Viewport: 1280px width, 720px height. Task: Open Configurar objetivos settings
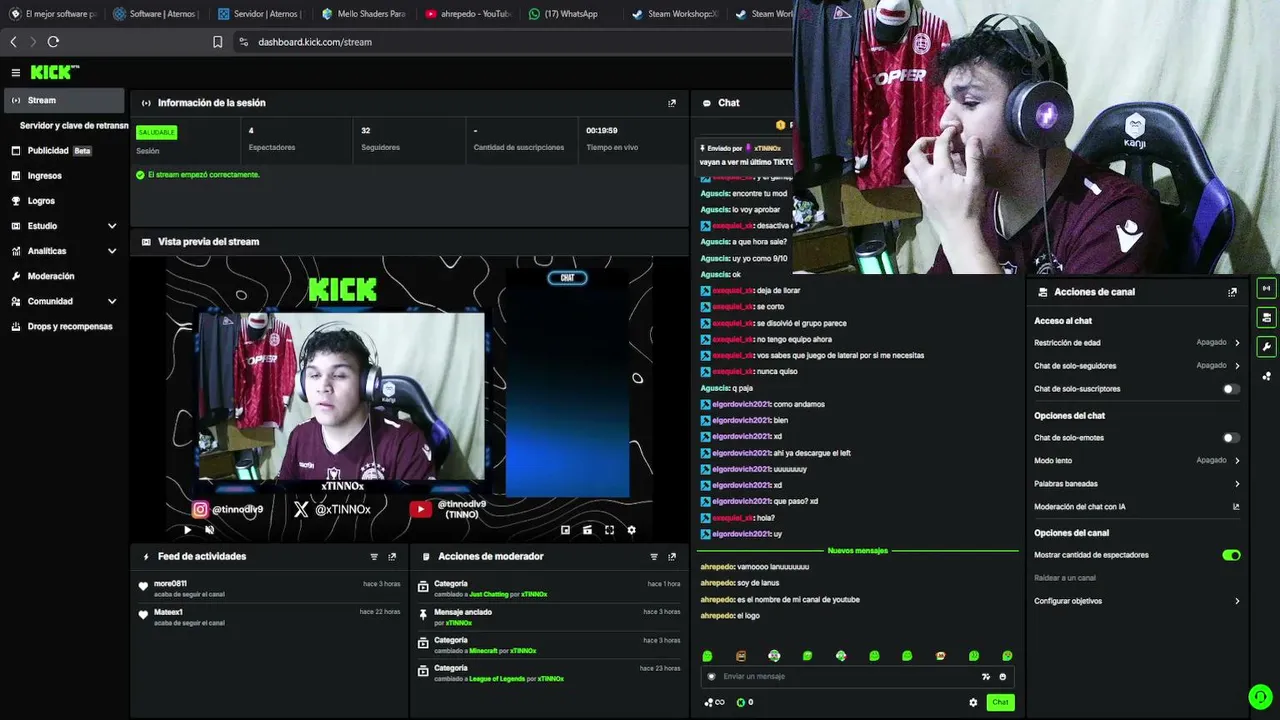click(x=1137, y=601)
